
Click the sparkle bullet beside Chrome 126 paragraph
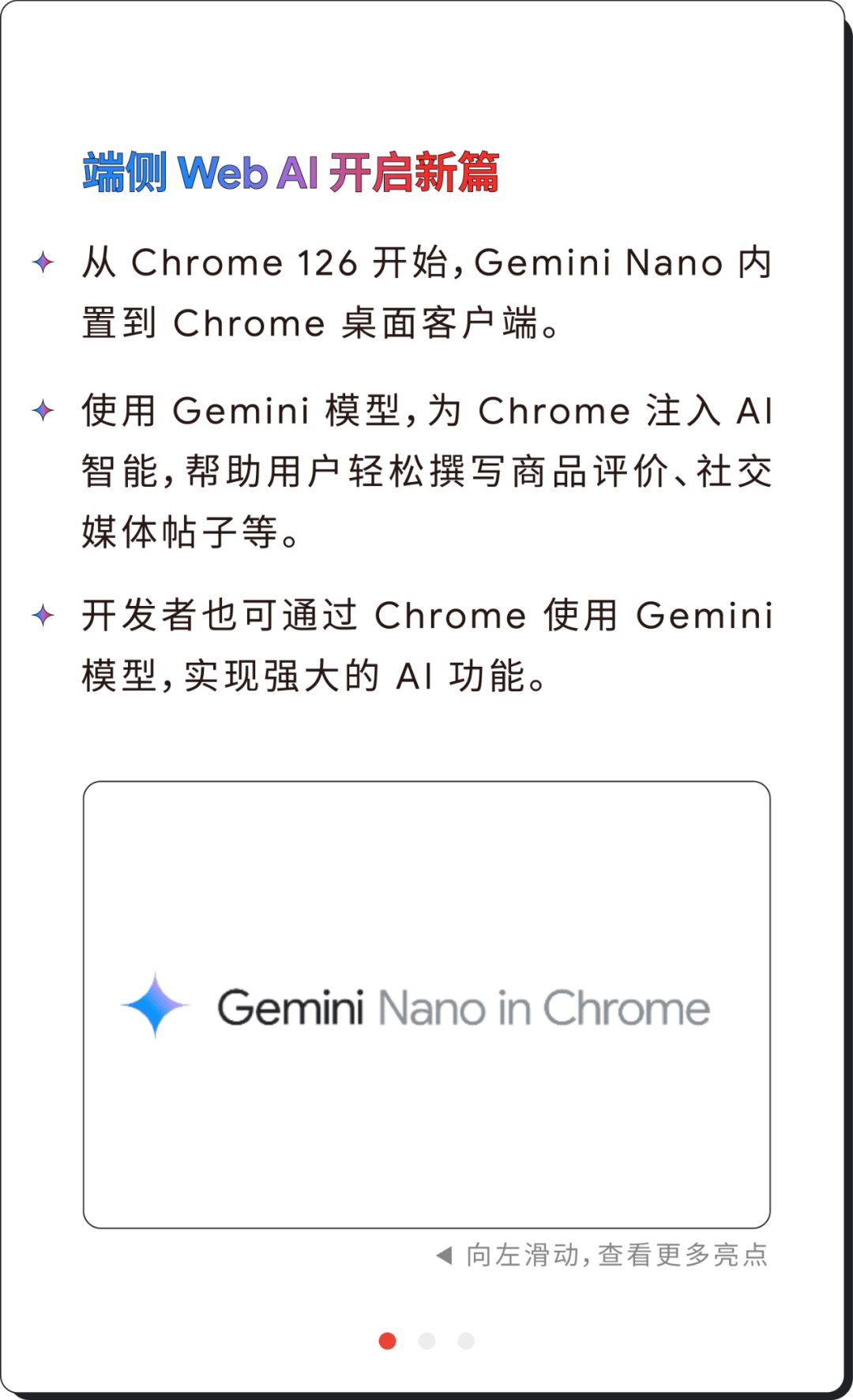(43, 262)
